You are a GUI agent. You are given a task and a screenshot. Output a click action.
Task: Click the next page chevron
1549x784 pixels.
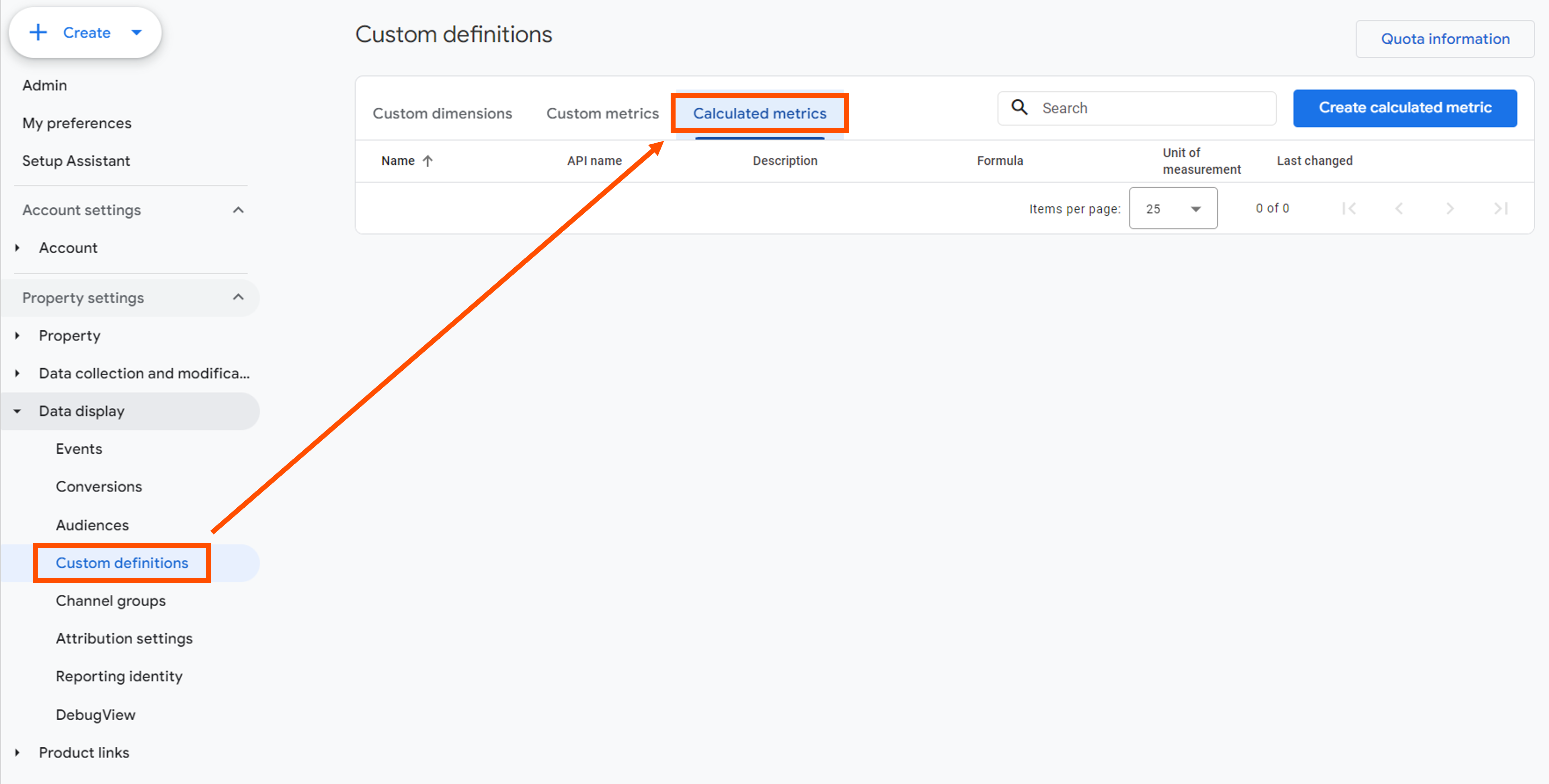(1450, 209)
